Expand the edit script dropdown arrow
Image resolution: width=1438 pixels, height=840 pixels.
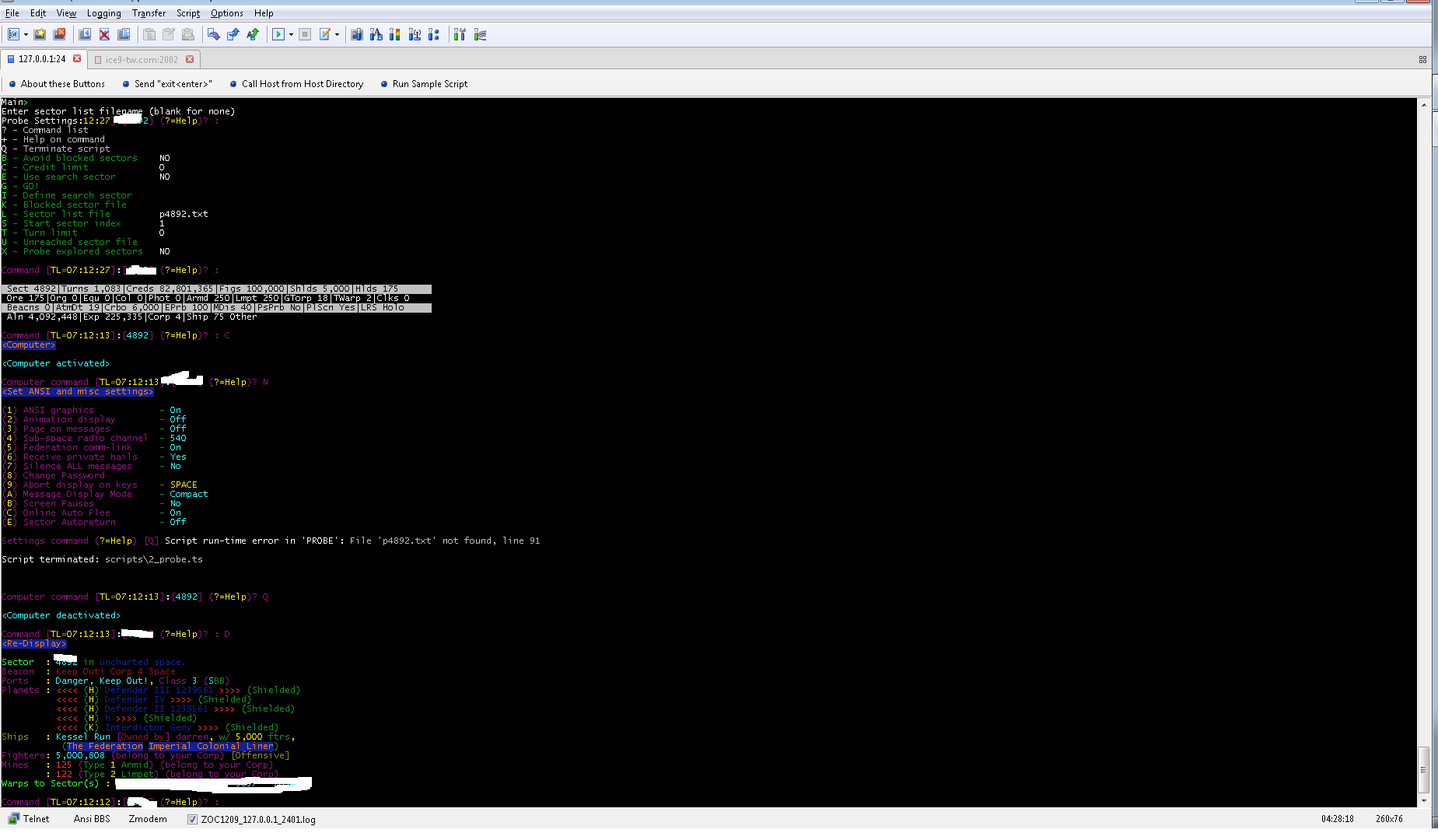(x=337, y=34)
